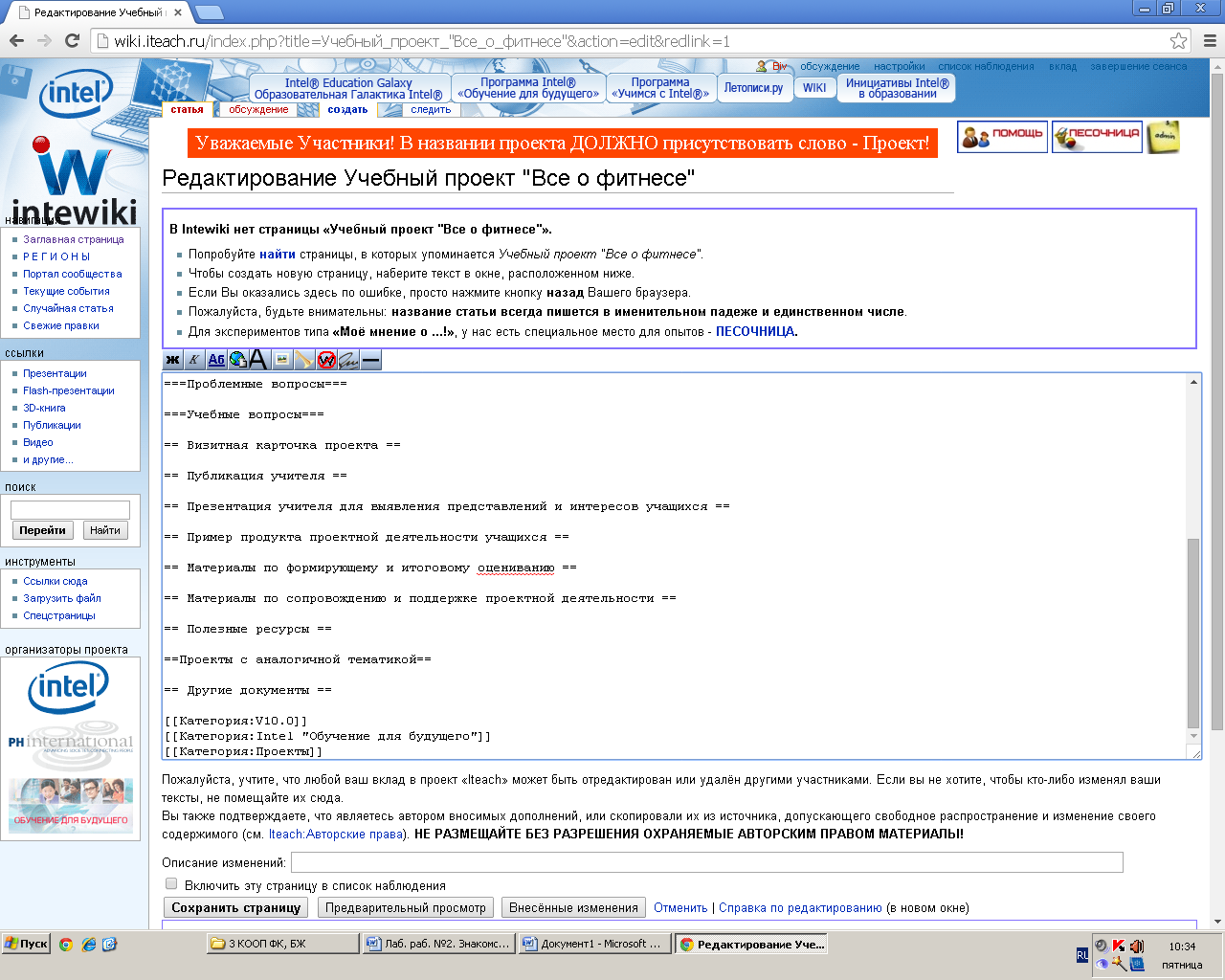Open the Chrome quick launch icon
The image size is (1225, 980).
[66, 944]
